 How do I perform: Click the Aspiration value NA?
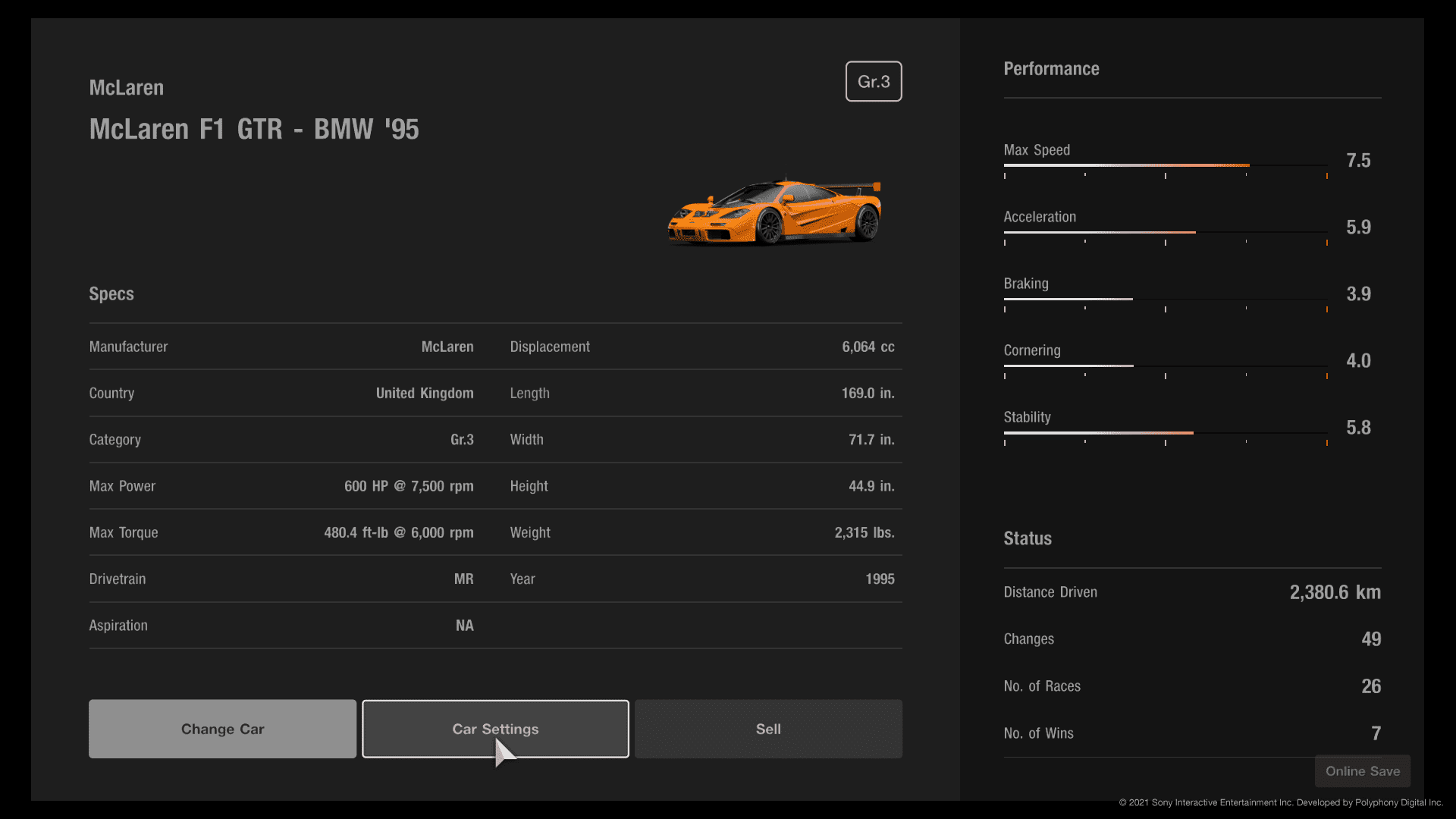[464, 626]
